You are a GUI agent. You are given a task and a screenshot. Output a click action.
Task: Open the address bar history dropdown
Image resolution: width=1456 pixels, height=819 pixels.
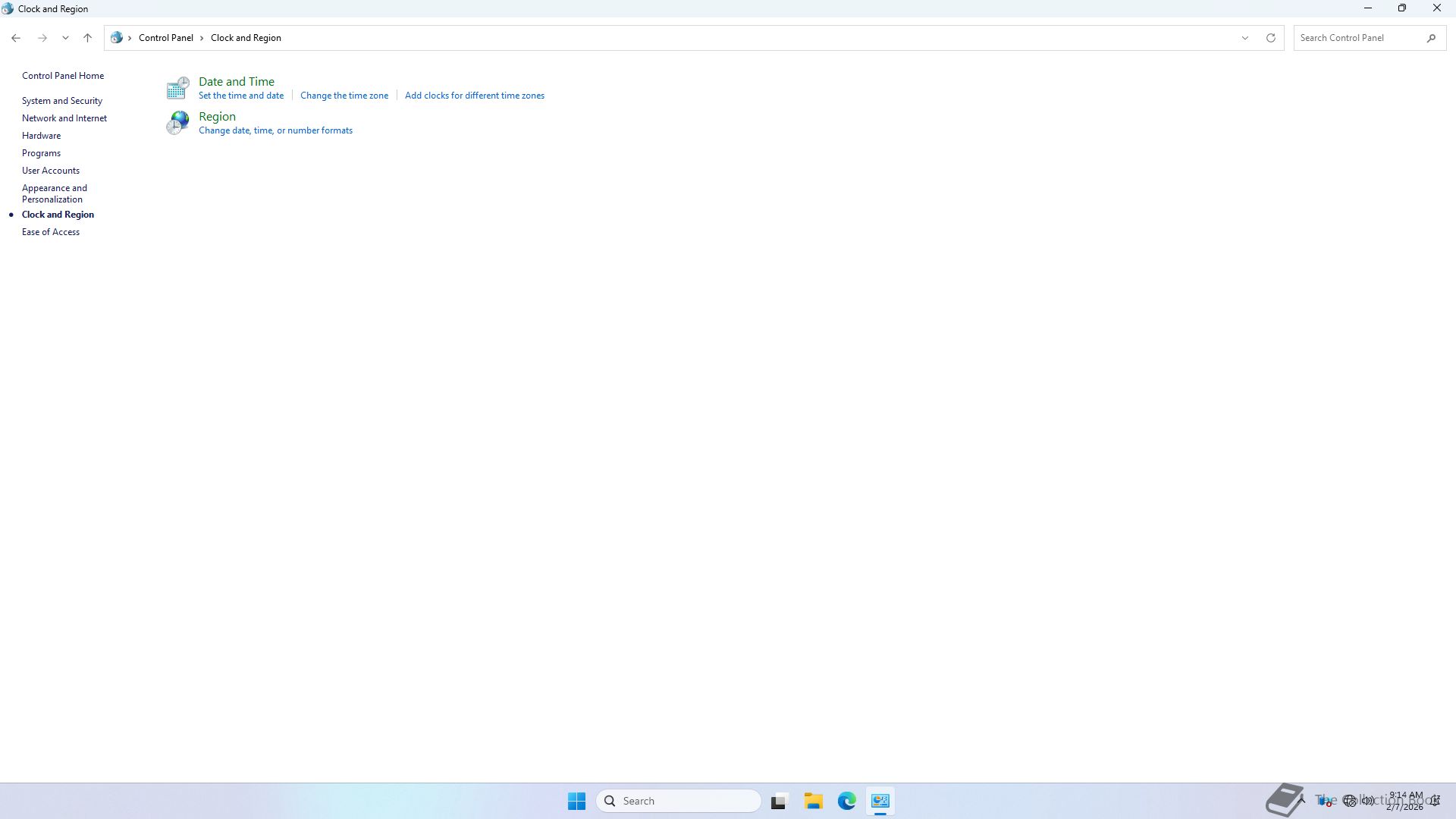(x=1244, y=38)
